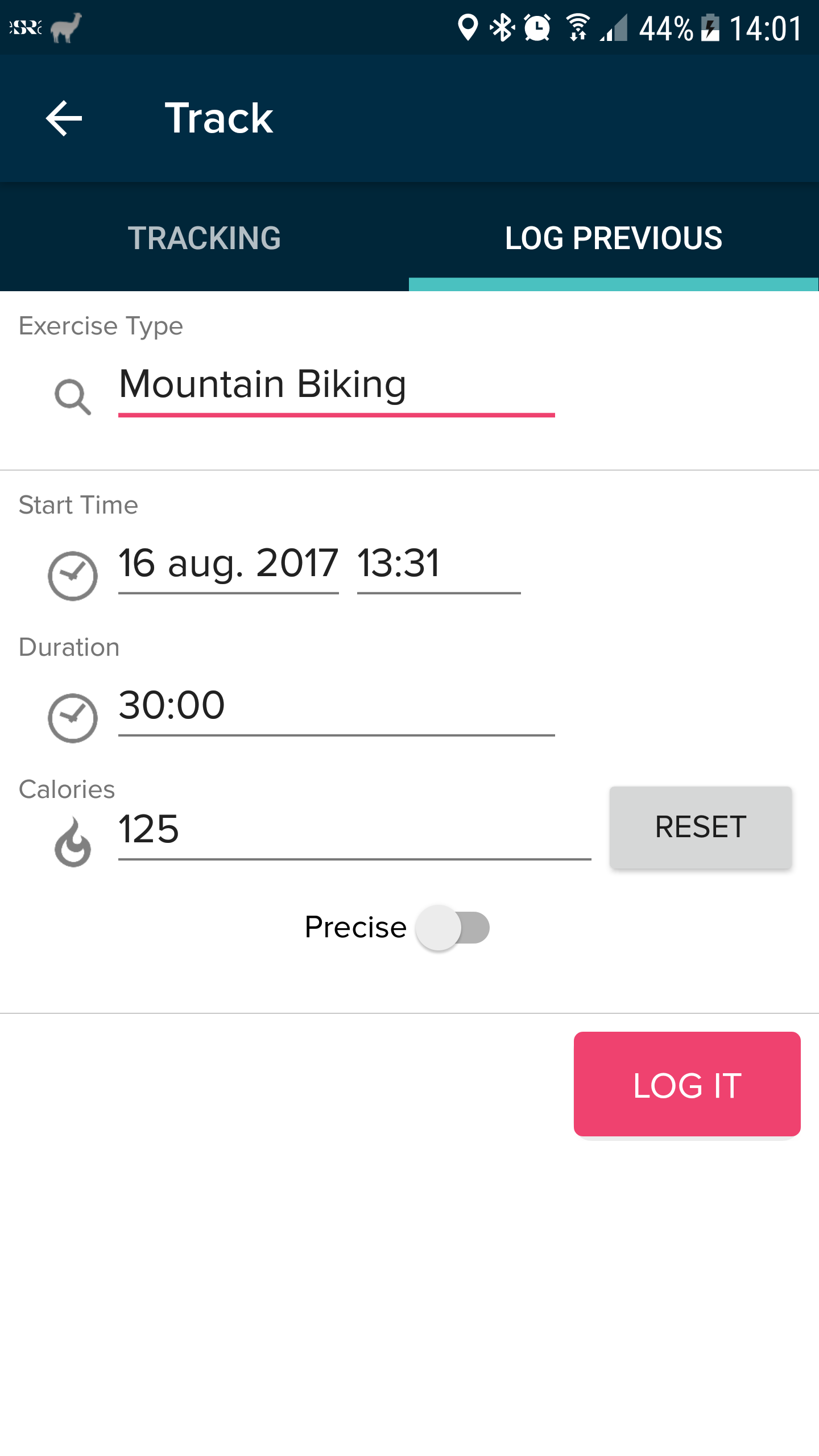Image resolution: width=819 pixels, height=1456 pixels.
Task: Tap the alarm icon in status bar
Action: 537,27
